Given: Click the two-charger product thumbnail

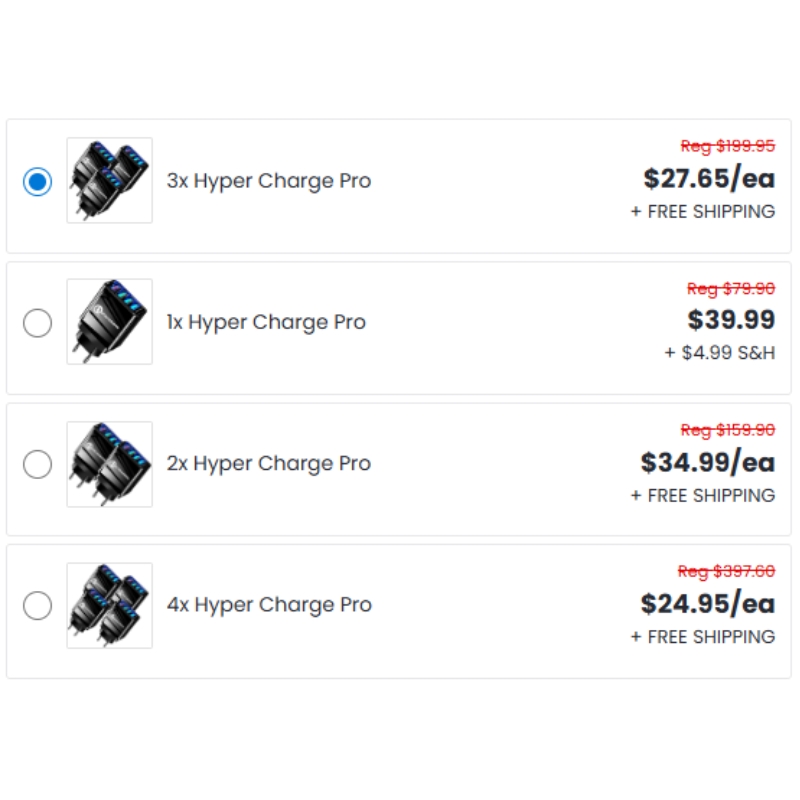Looking at the screenshot, I should point(110,464).
